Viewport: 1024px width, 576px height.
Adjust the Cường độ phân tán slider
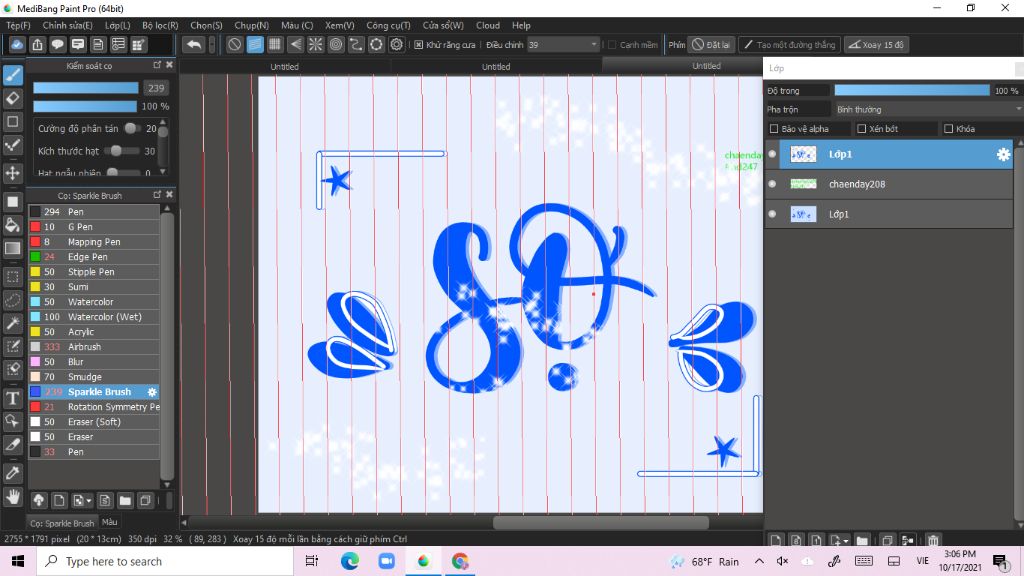click(x=132, y=129)
